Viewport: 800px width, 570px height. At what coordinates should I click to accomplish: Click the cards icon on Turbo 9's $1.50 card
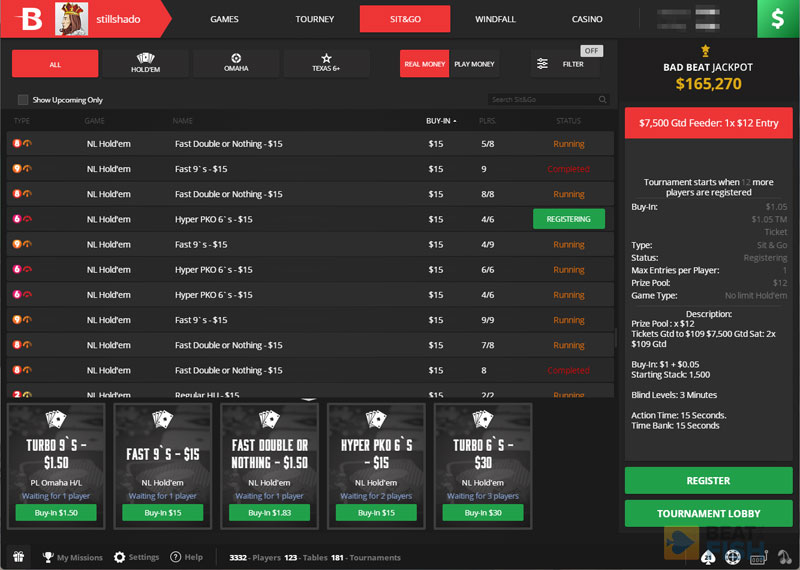[x=56, y=419]
